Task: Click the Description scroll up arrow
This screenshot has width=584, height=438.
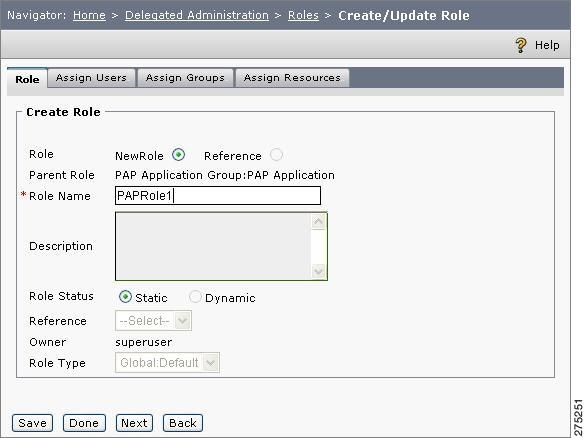Action: [x=318, y=222]
